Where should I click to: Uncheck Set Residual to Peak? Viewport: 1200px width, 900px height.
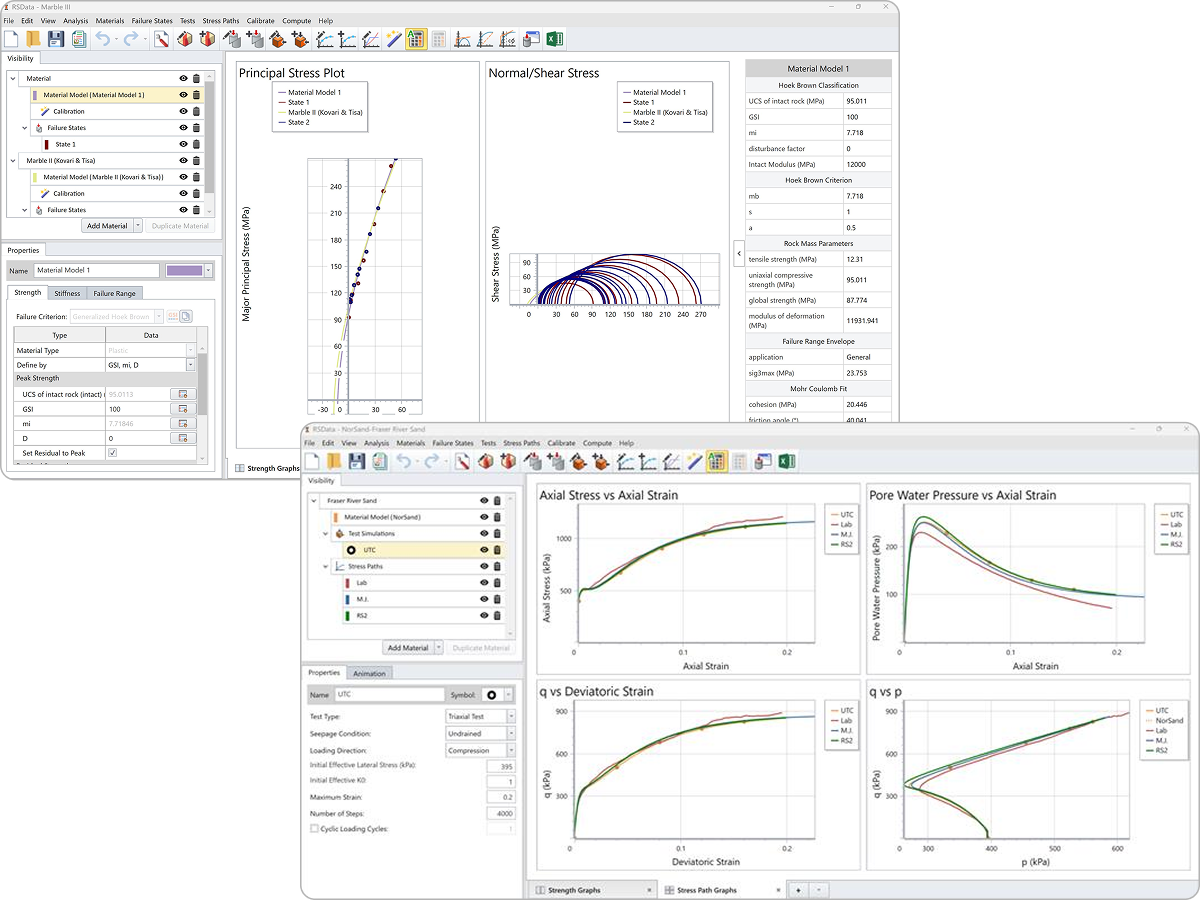[114, 453]
